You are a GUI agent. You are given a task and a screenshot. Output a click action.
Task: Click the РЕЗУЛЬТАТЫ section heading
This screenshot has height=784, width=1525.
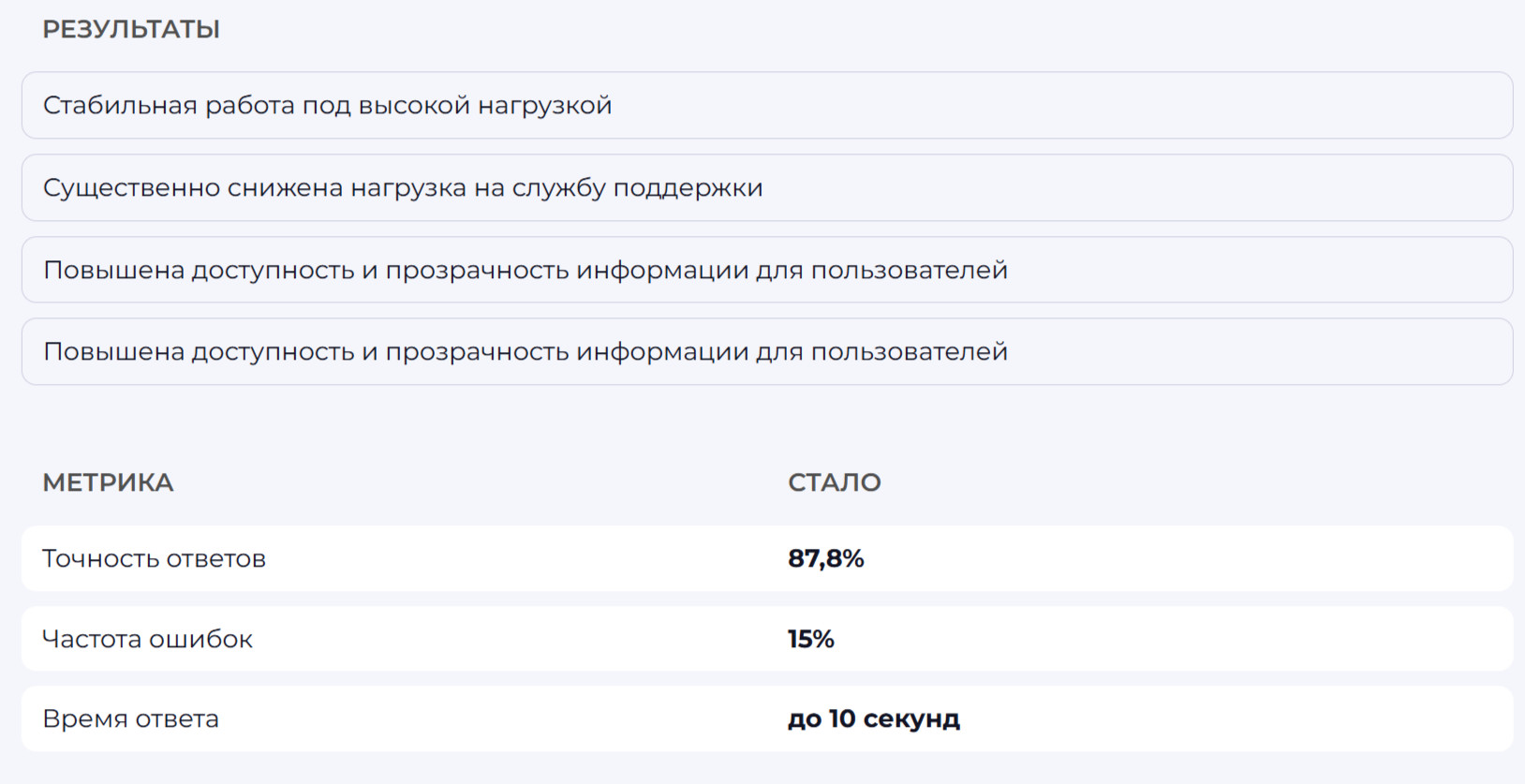coord(131,30)
